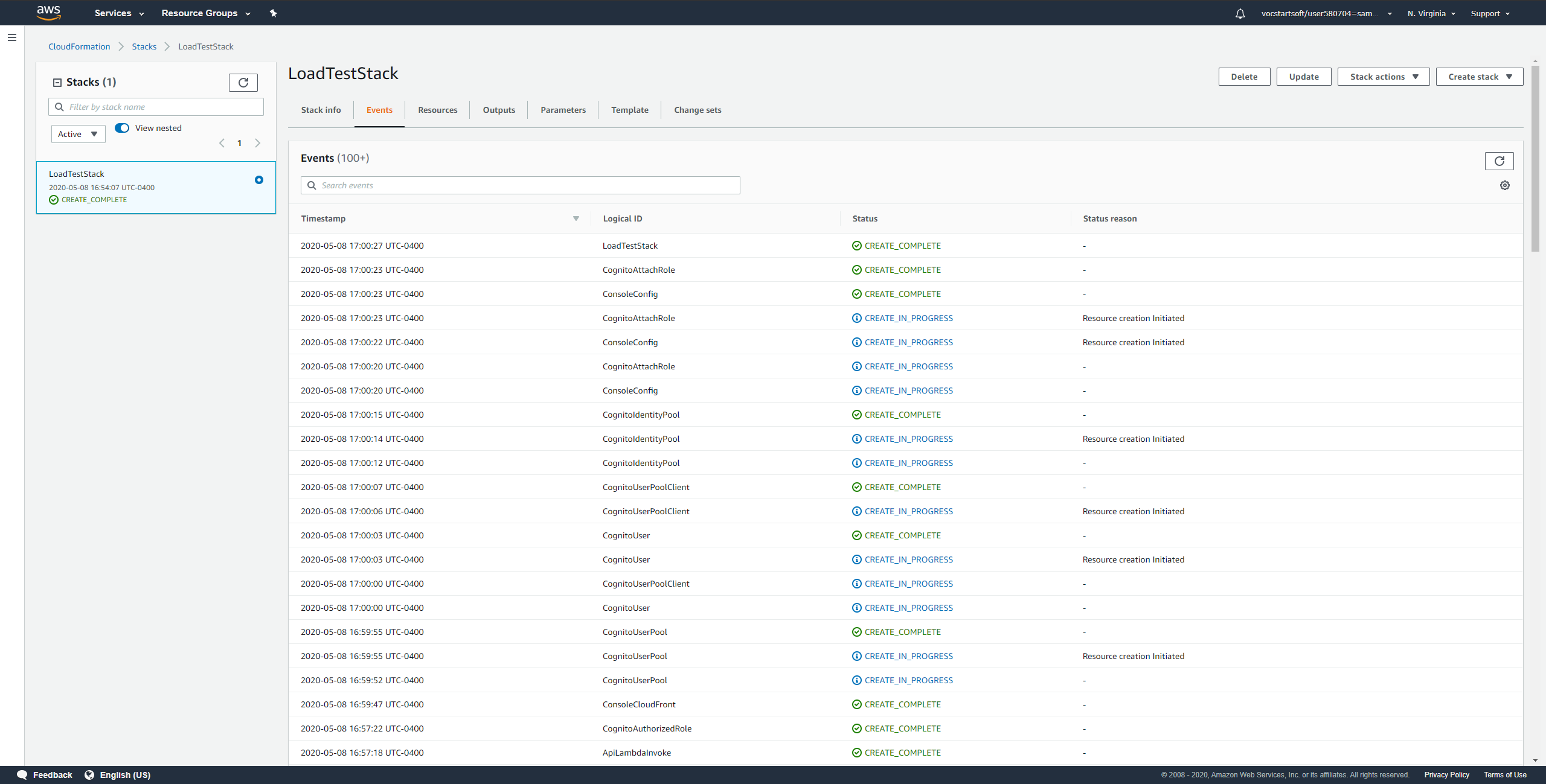Open the notifications bell
The height and width of the screenshot is (784, 1546).
coord(1240,13)
